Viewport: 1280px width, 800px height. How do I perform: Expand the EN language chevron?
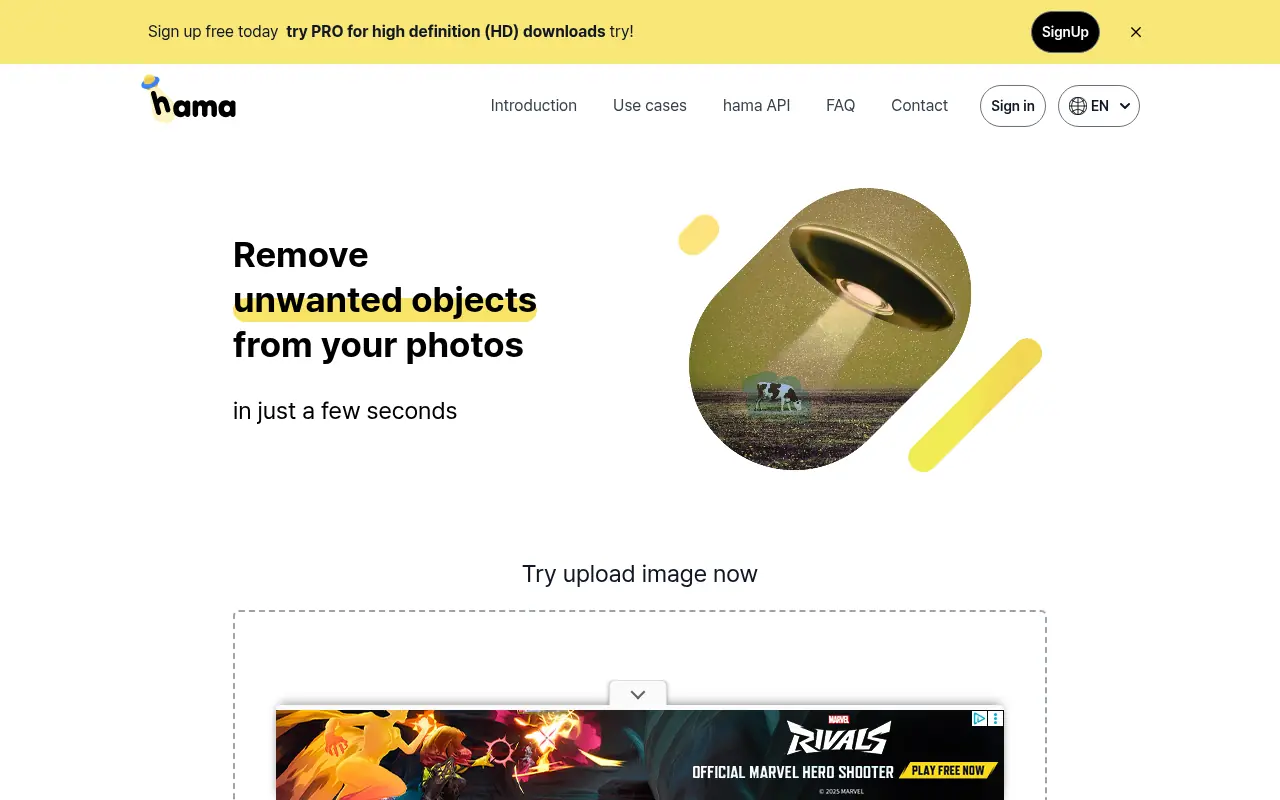click(1125, 106)
